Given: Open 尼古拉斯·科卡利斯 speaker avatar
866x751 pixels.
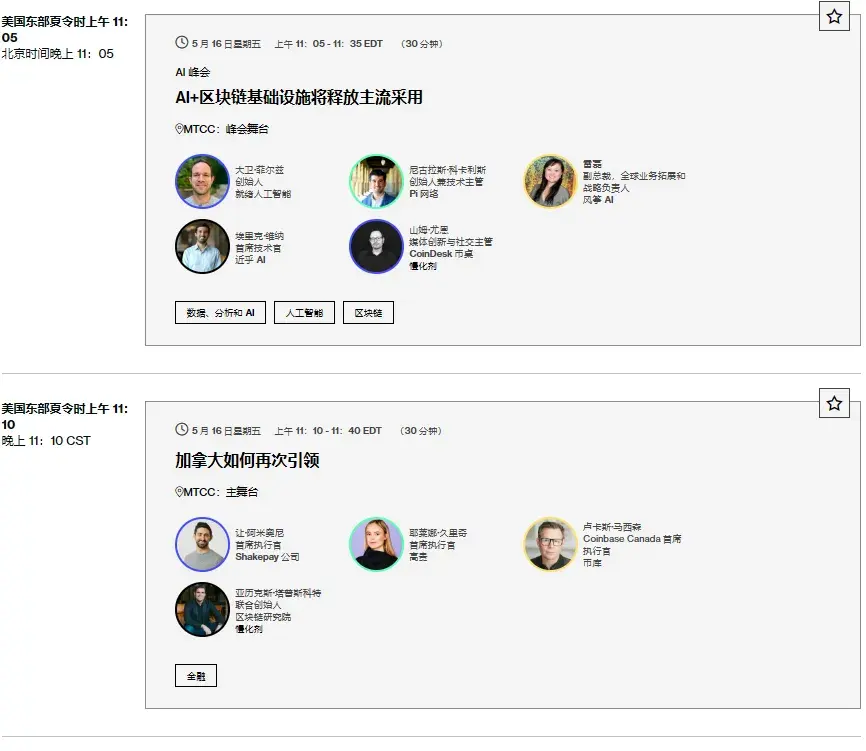Looking at the screenshot, I should click(376, 181).
